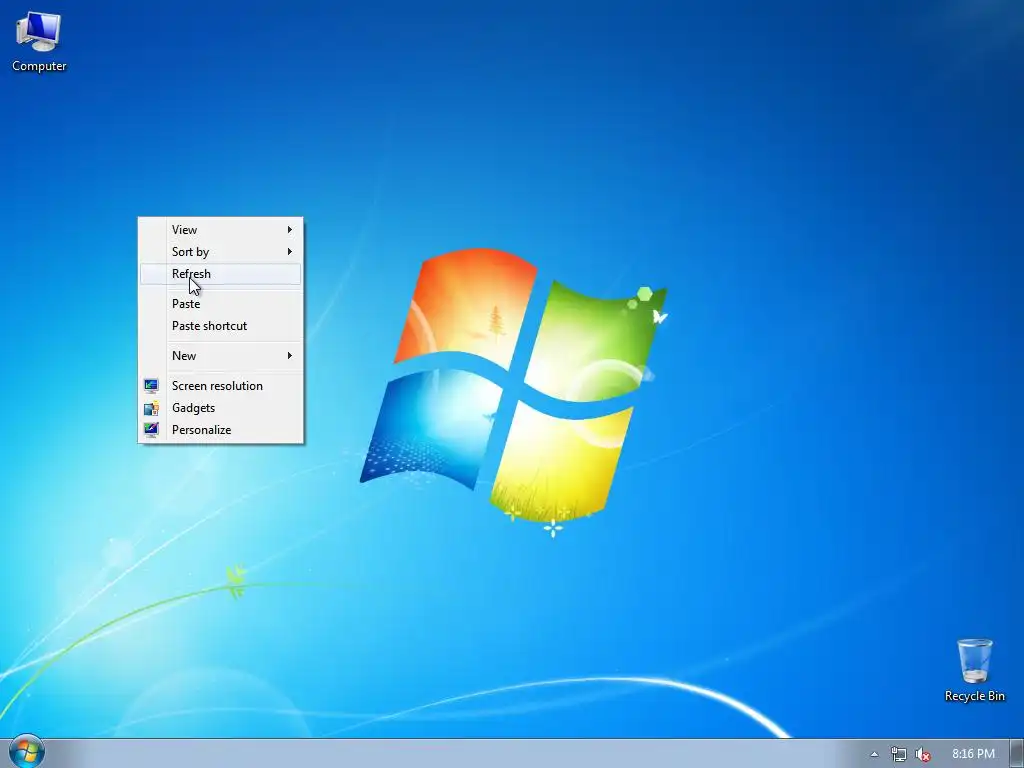Expand the New submenu arrow
Image resolution: width=1024 pixels, height=768 pixels.
click(x=289, y=355)
